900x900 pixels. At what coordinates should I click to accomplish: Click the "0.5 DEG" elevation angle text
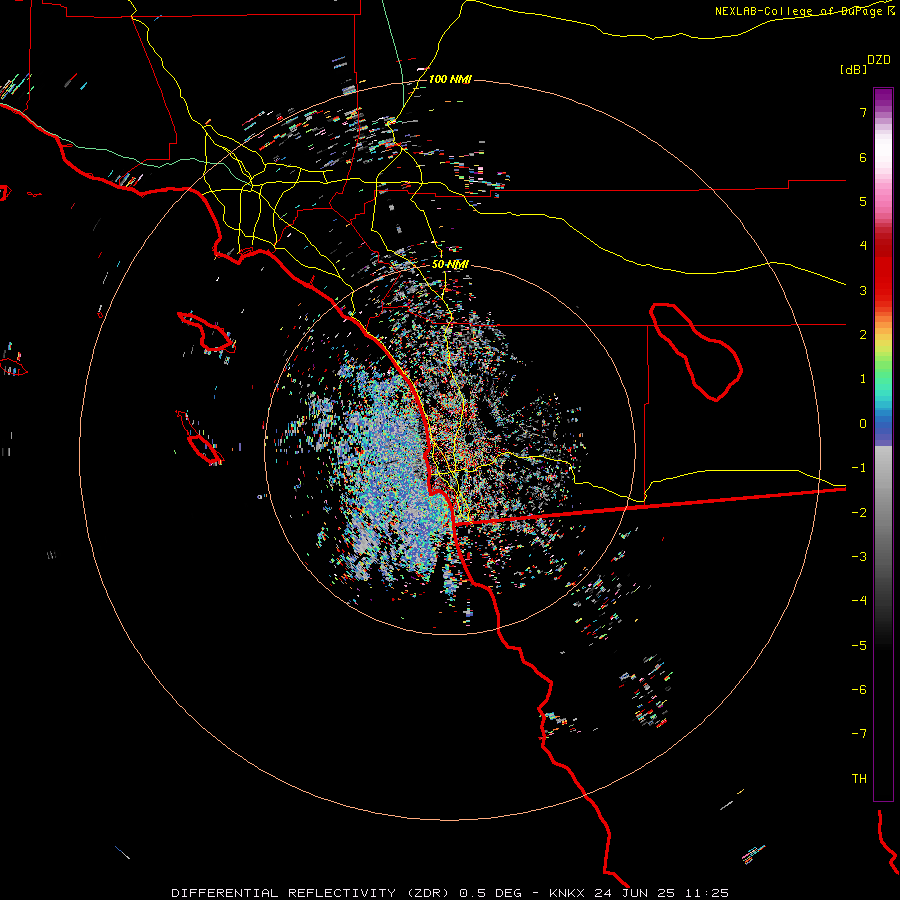(490, 893)
